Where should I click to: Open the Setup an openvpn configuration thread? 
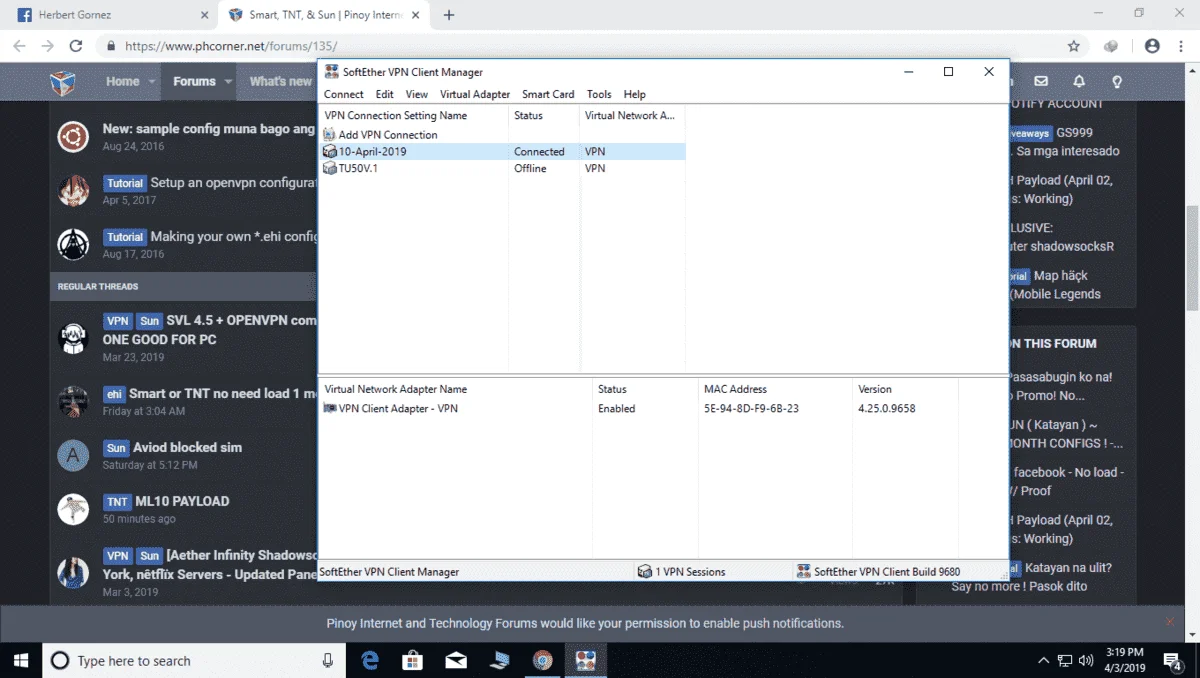pyautogui.click(x=234, y=183)
